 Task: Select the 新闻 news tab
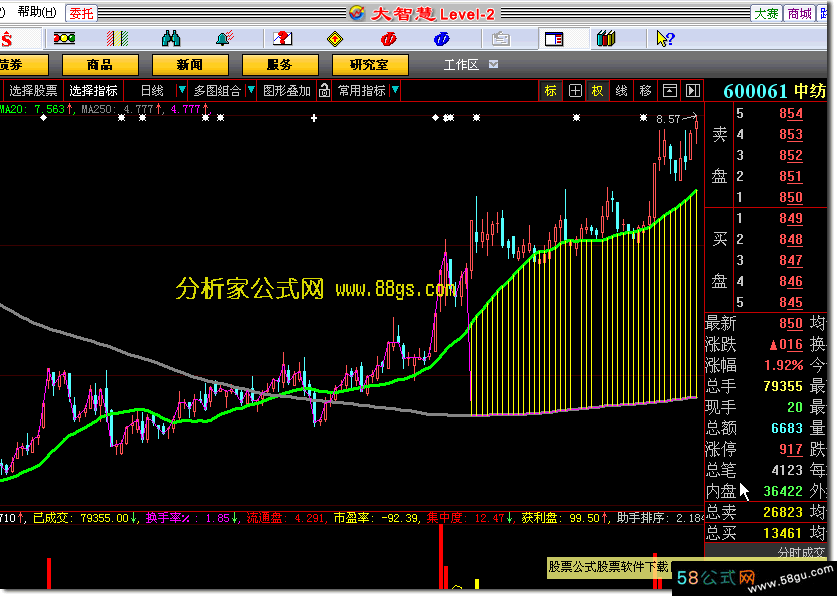click(189, 65)
